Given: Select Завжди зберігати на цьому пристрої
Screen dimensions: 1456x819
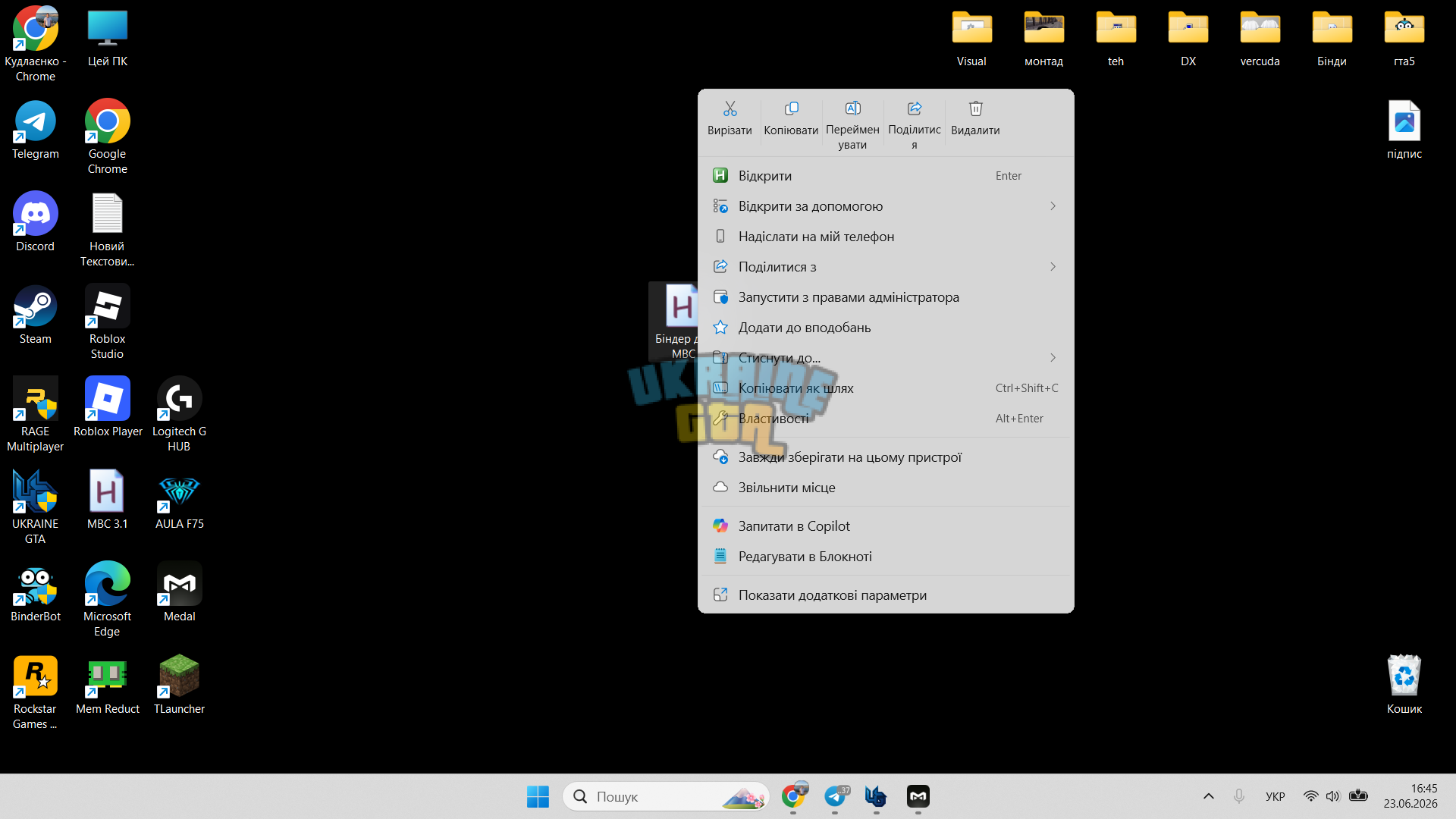Looking at the screenshot, I should coord(886,457).
